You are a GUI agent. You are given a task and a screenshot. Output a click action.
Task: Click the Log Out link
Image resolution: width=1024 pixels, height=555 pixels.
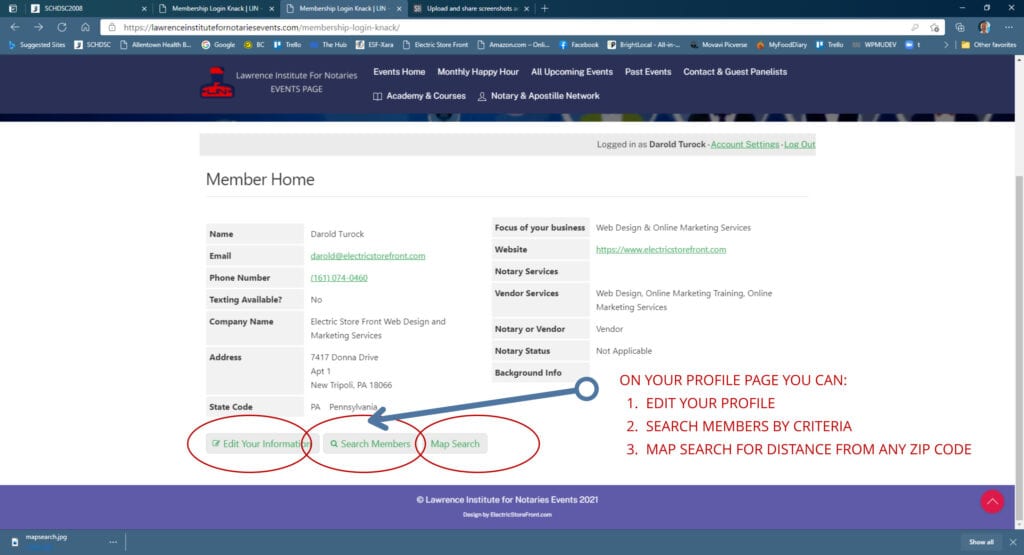[799, 145]
